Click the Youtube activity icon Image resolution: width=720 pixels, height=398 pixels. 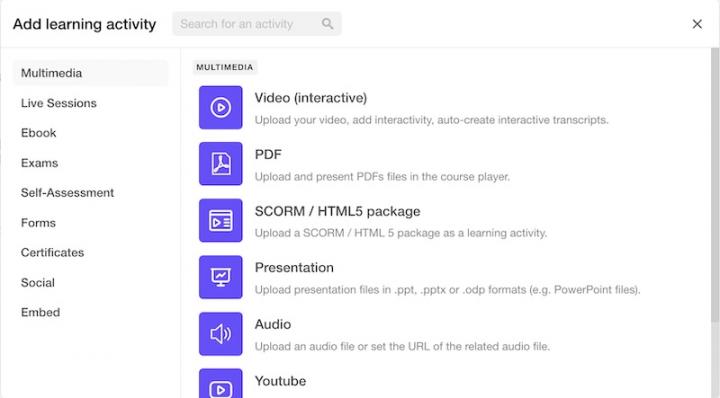220,384
